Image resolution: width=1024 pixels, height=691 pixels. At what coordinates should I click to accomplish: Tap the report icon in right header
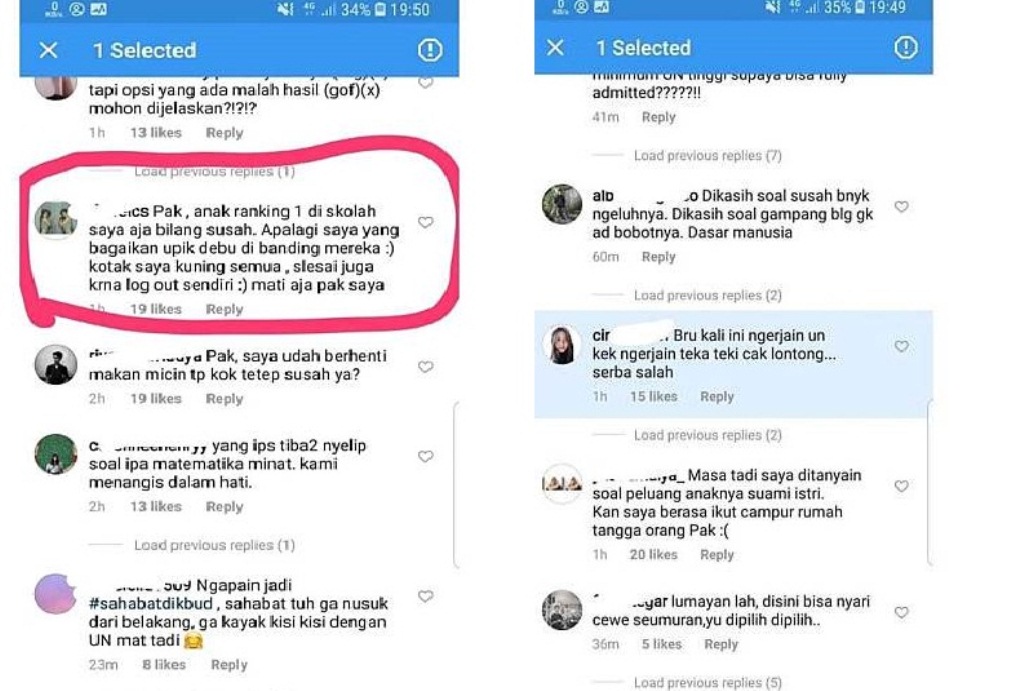point(905,47)
